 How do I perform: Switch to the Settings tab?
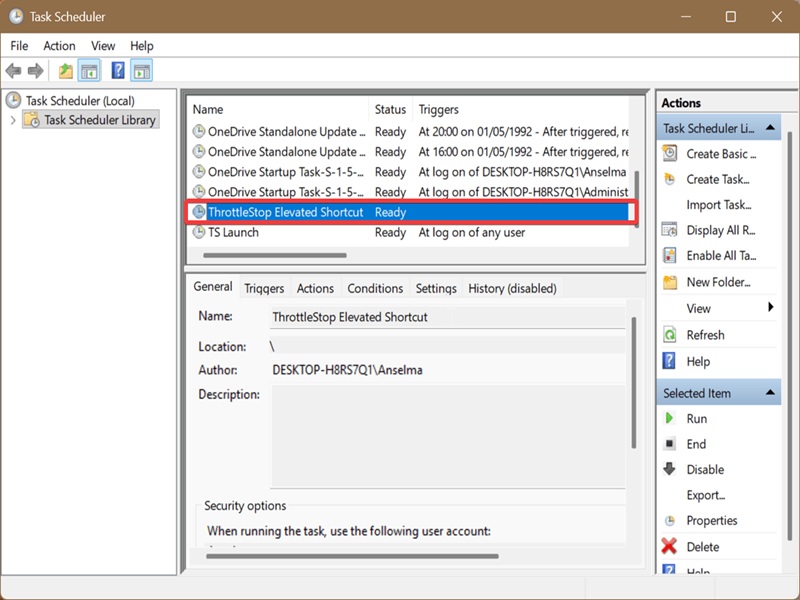point(436,288)
